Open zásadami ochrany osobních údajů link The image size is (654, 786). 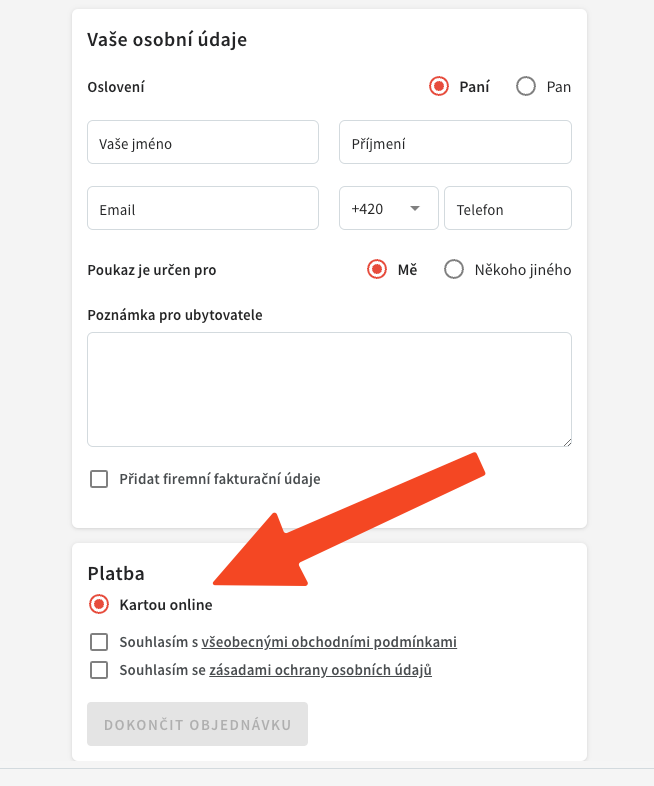pos(320,670)
